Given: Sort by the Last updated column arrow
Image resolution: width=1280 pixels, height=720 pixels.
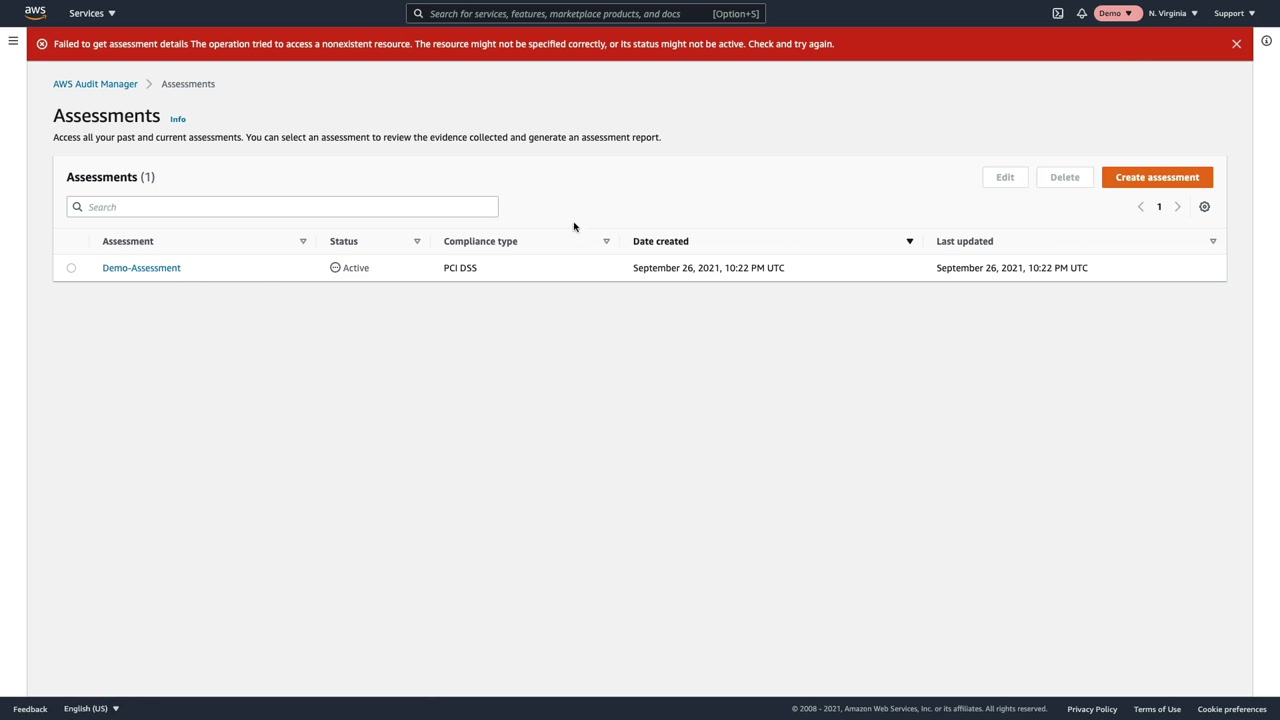Looking at the screenshot, I should click(x=1213, y=241).
